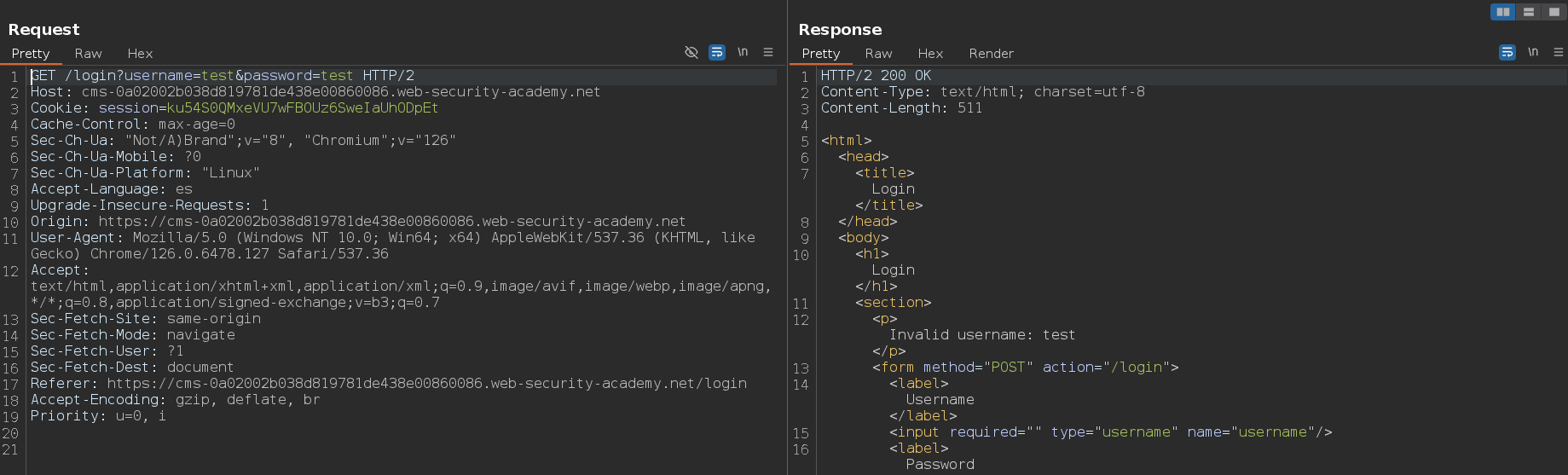Click the Origin header line
This screenshot has height=475, width=1568.
pos(358,222)
